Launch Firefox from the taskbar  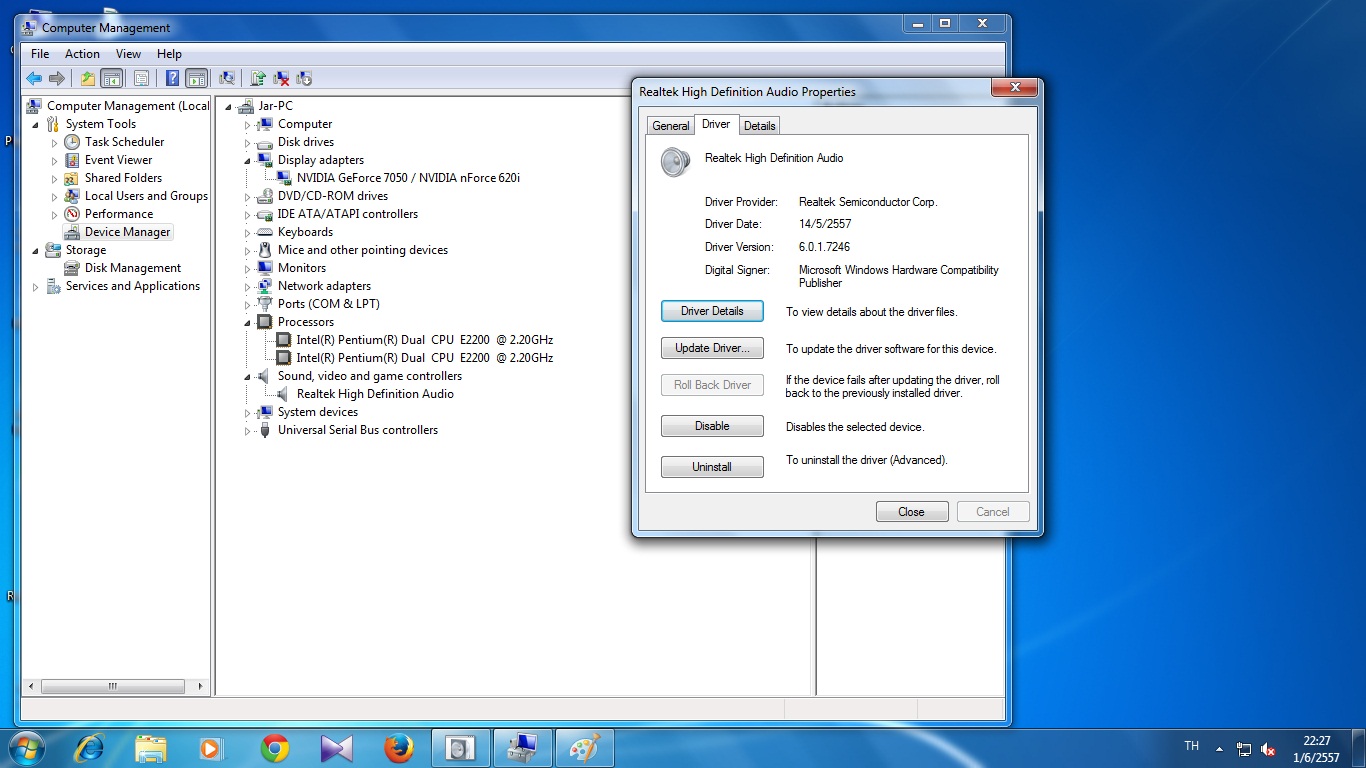coord(399,748)
